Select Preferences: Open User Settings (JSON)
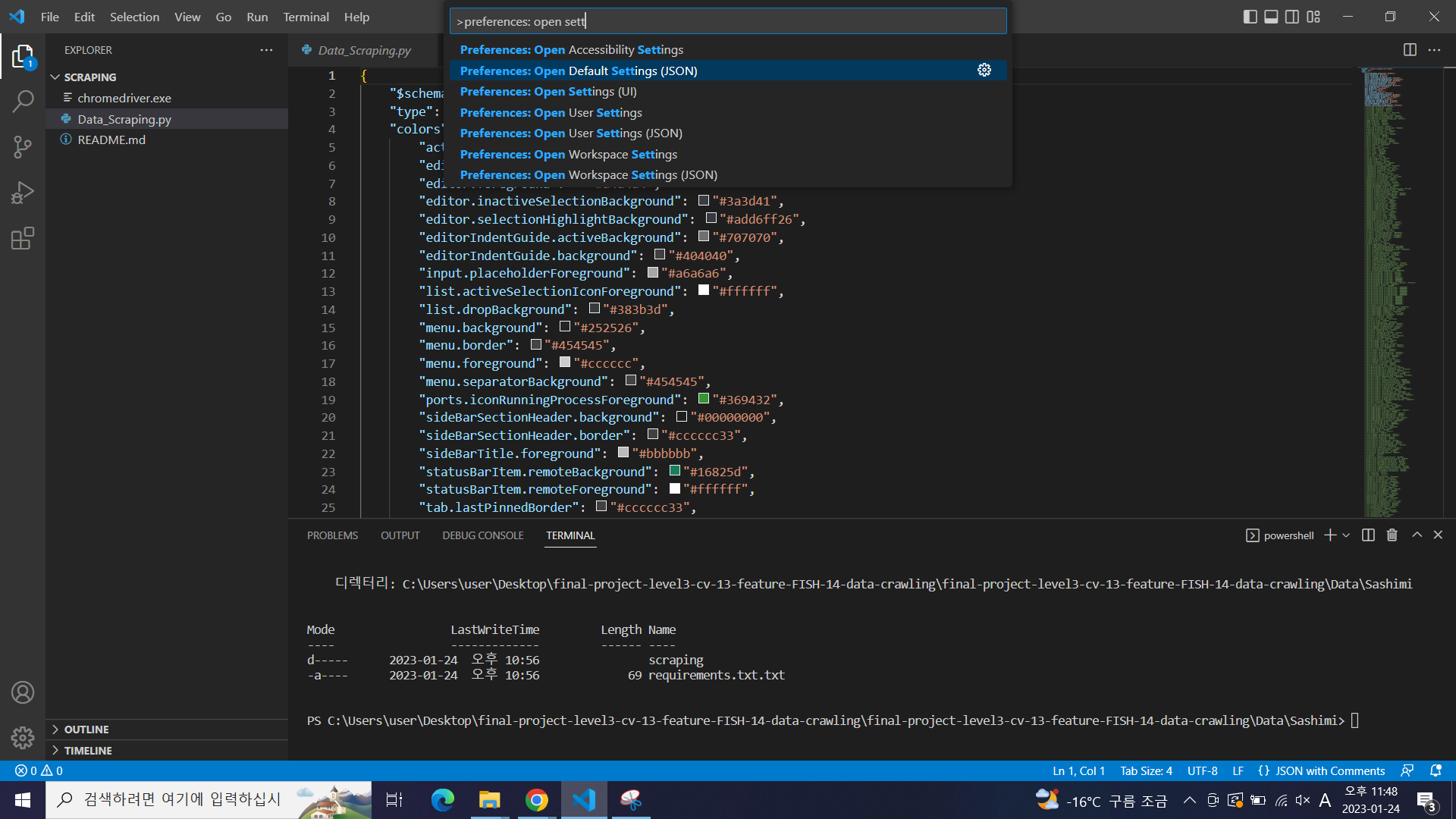1456x819 pixels. point(571,133)
